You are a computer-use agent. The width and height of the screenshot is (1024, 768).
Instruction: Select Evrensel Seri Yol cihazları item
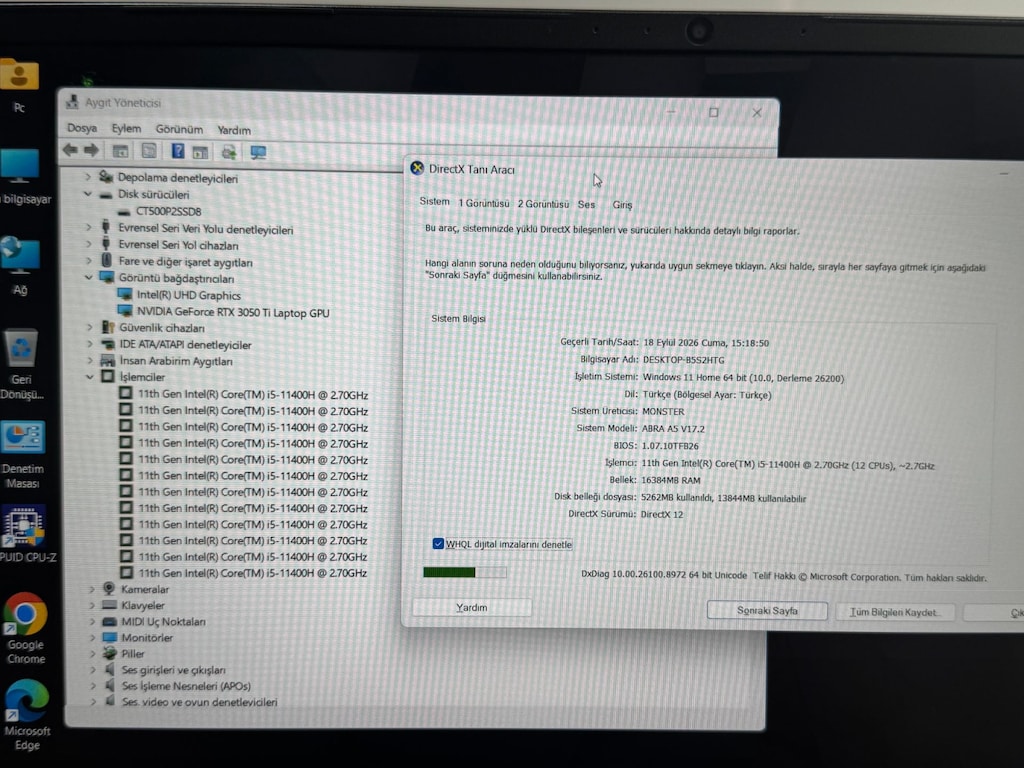pyautogui.click(x=178, y=246)
